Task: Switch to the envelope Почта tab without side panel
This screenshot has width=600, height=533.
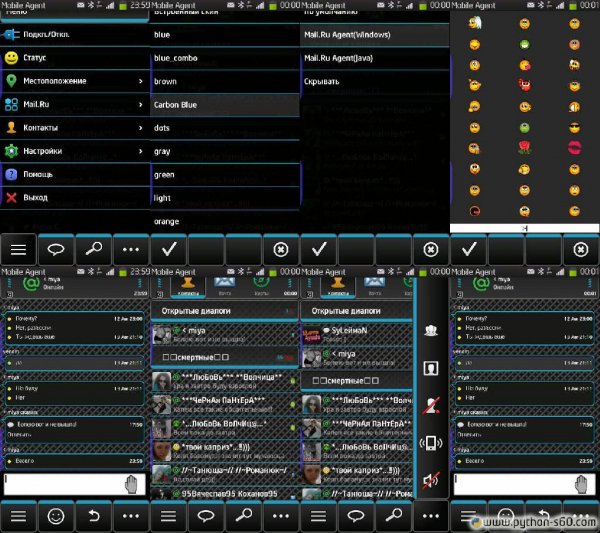Action: [225, 287]
